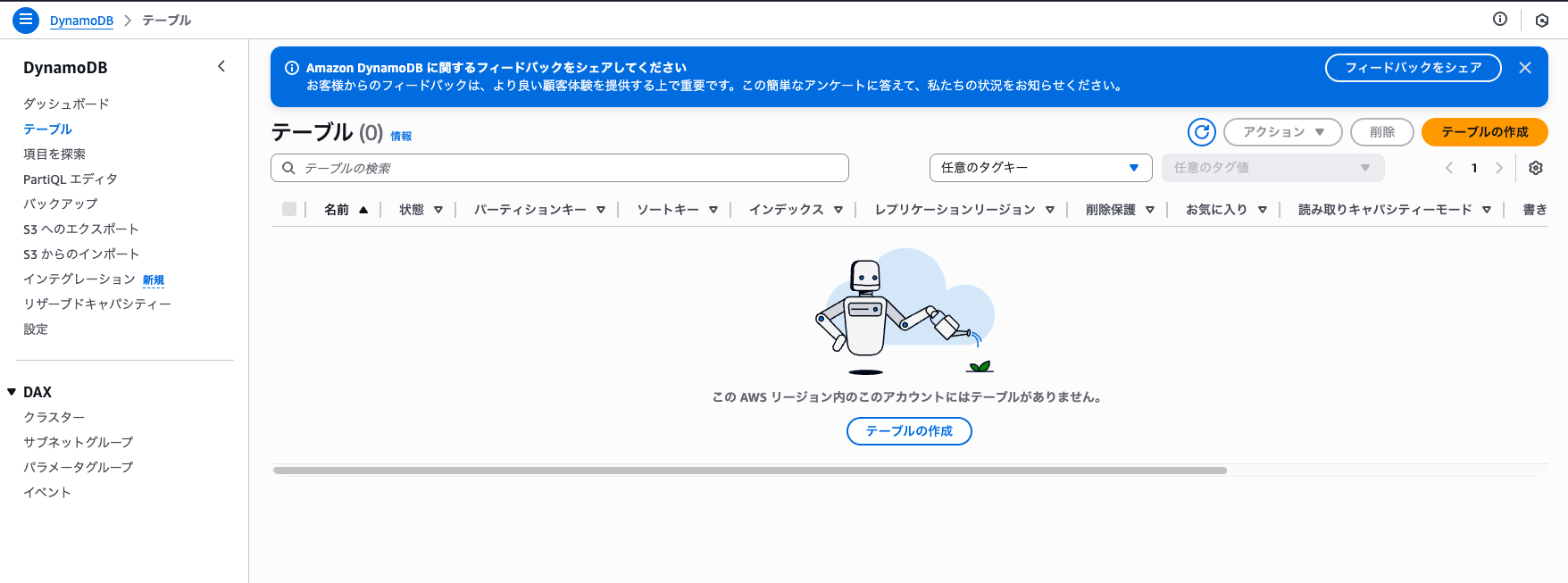This screenshot has height=583, width=1568.
Task: Open table preferences gear icon
Action: (x=1536, y=168)
